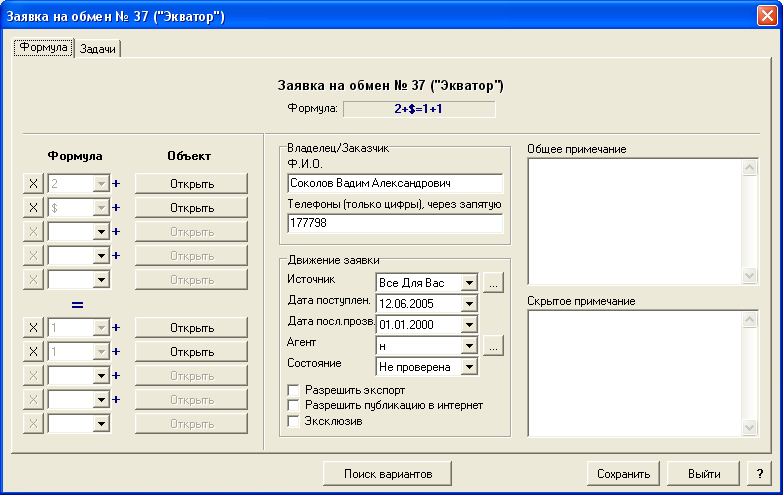Open help with the question mark button

point(760,474)
